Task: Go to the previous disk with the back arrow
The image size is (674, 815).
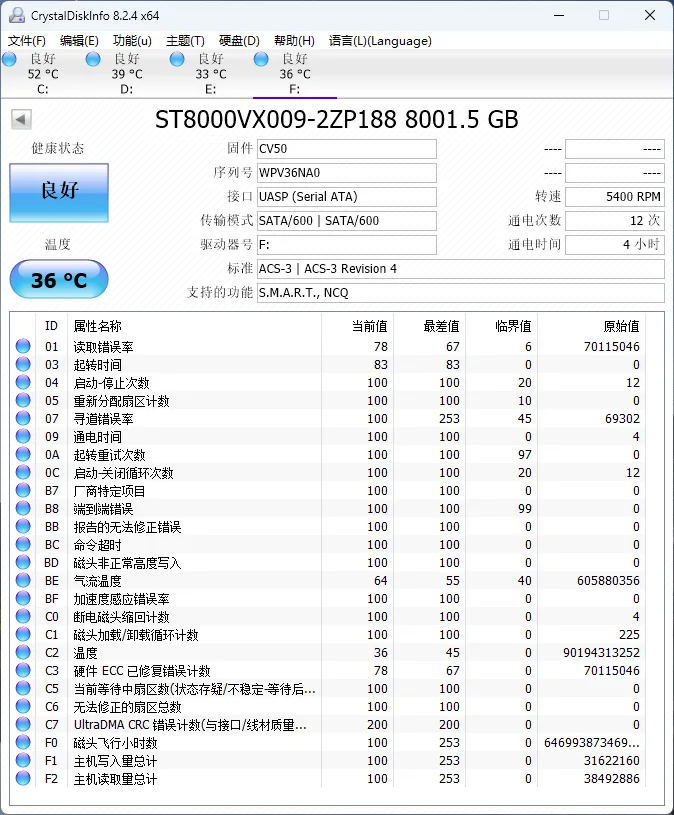Action: click(x=21, y=120)
